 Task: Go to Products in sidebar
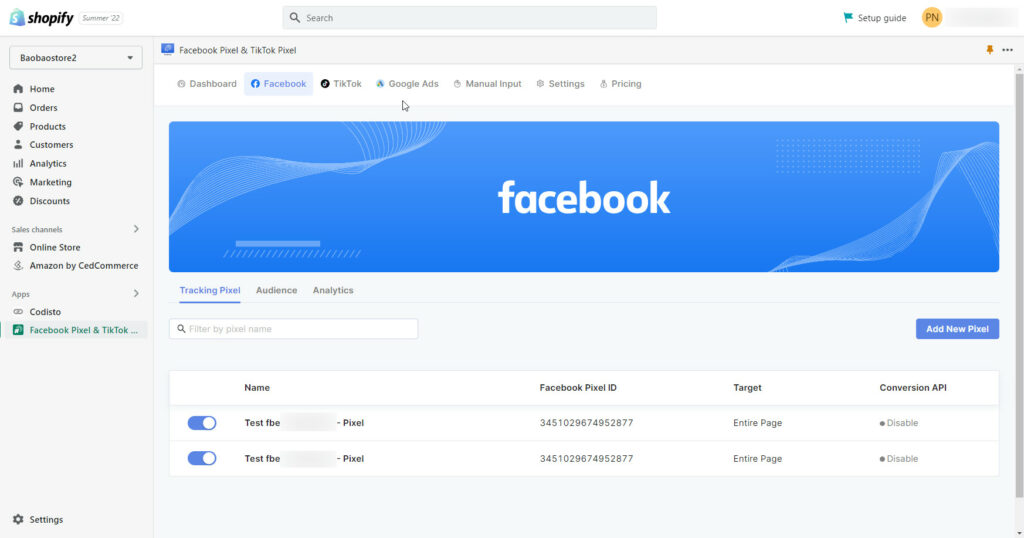(x=48, y=127)
